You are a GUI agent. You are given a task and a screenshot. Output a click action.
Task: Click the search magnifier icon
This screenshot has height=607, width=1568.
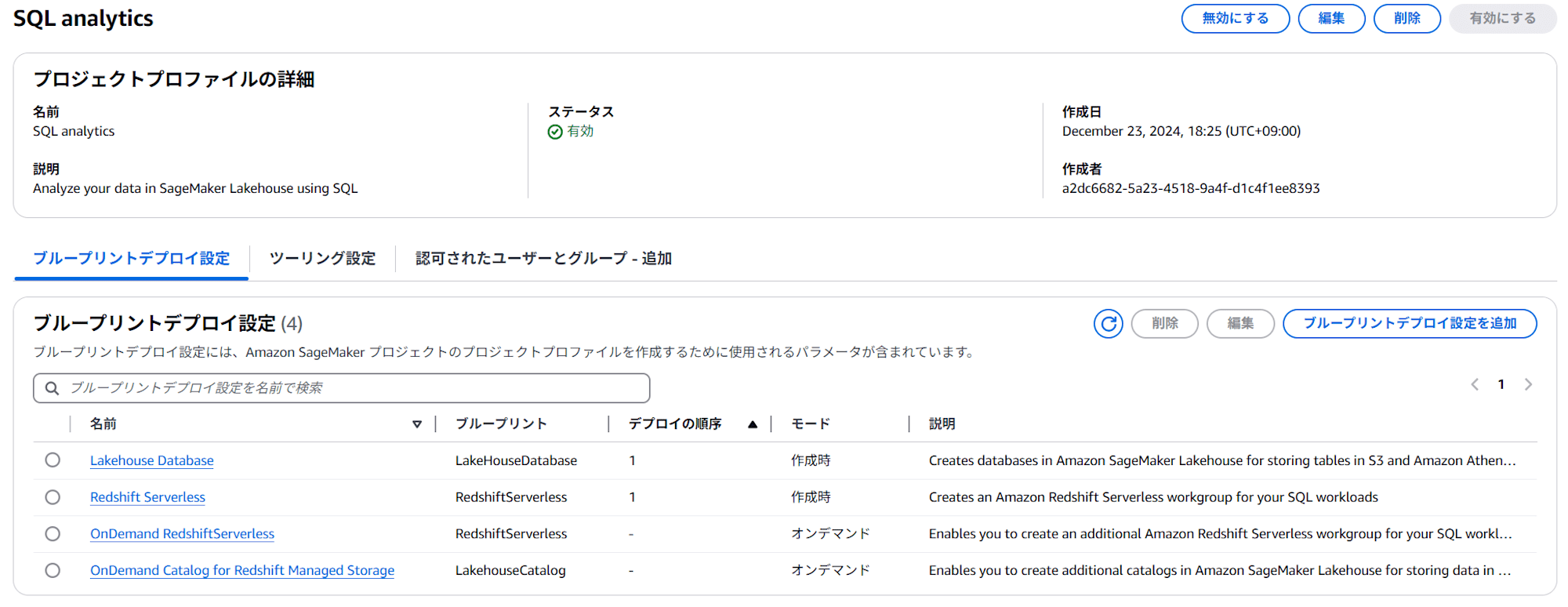[52, 388]
